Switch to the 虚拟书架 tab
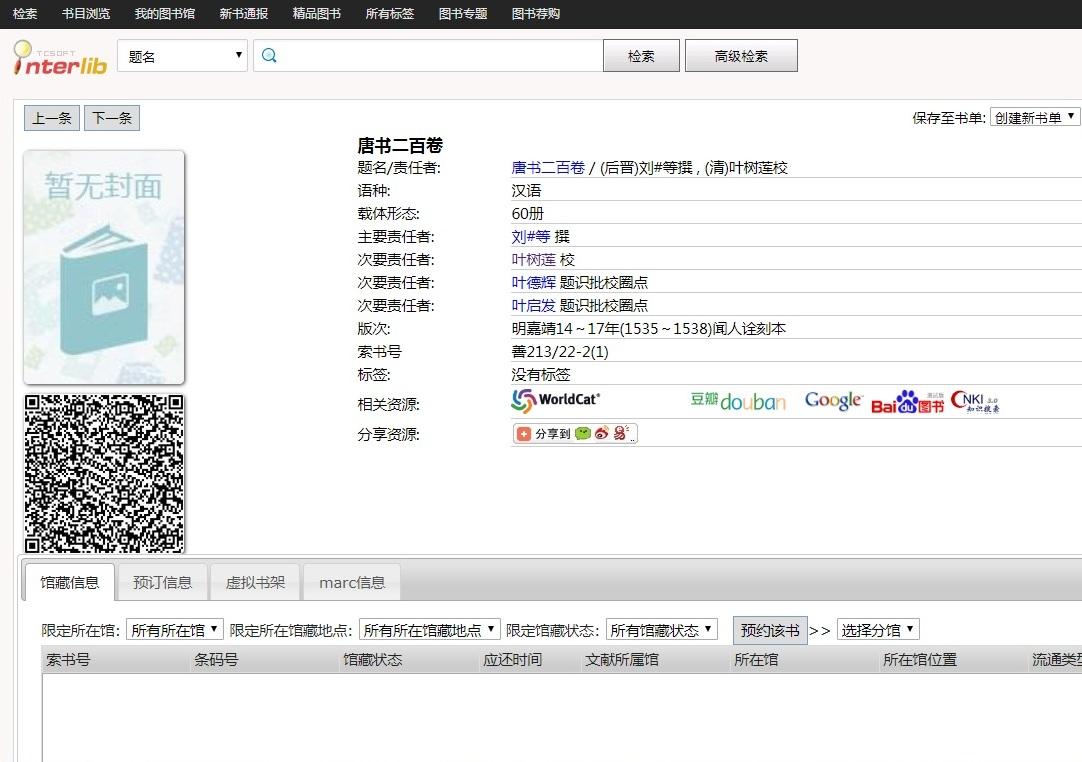Viewport: 1082px width, 762px height. [255, 582]
